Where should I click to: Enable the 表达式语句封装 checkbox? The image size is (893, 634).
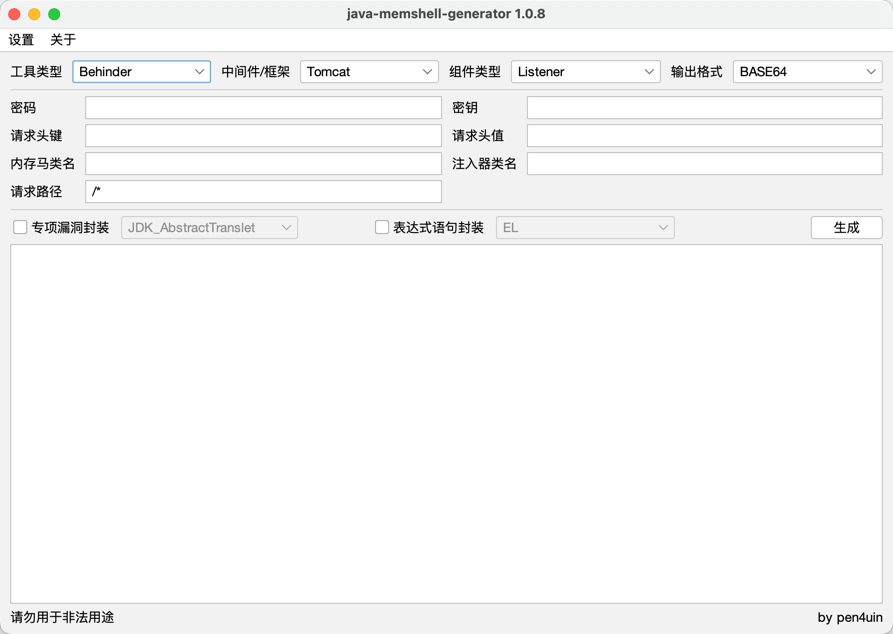[382, 227]
